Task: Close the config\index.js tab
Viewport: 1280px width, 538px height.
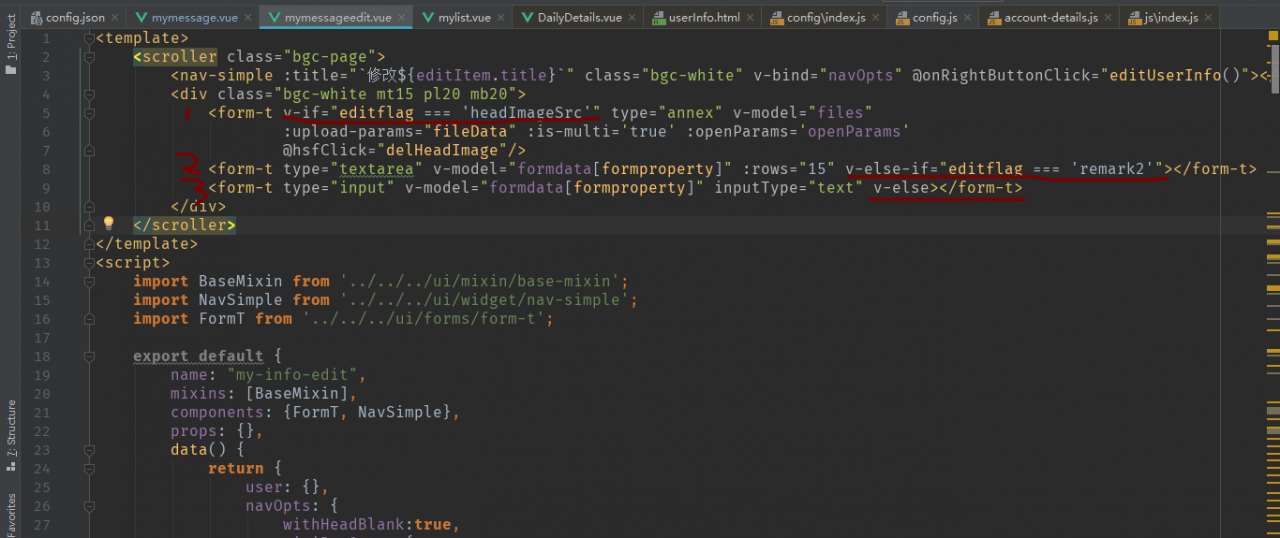Action: (x=878, y=18)
